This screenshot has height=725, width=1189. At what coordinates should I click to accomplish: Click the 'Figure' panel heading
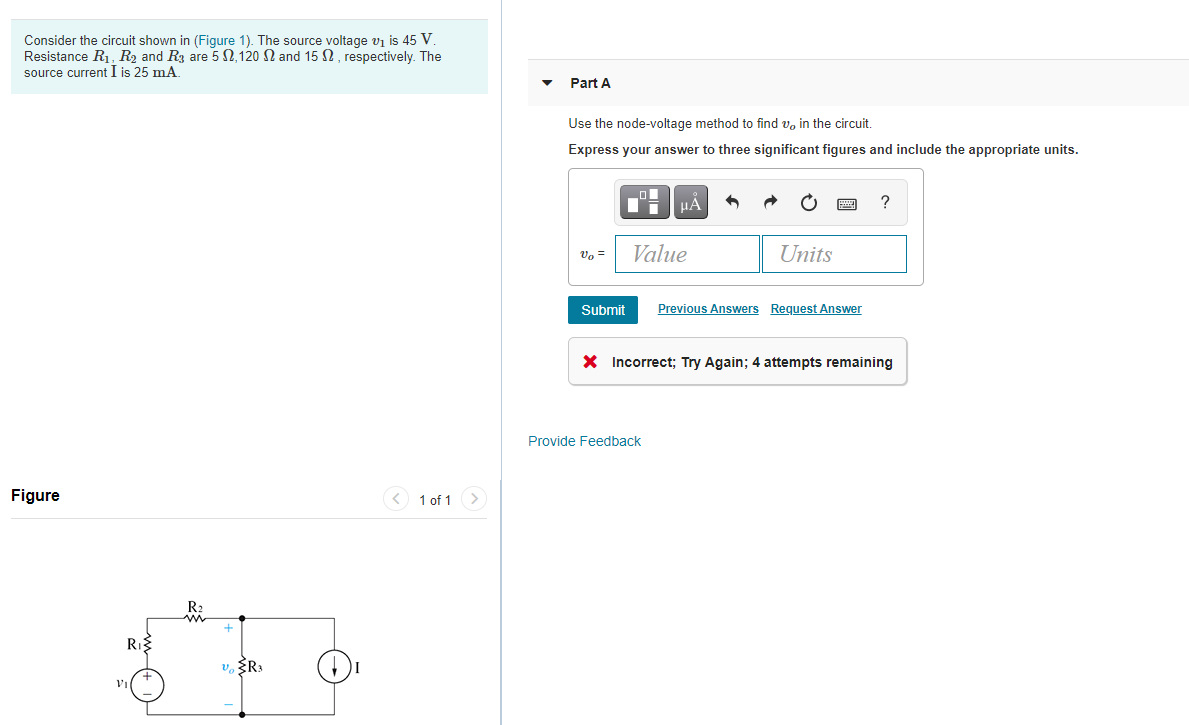click(35, 495)
